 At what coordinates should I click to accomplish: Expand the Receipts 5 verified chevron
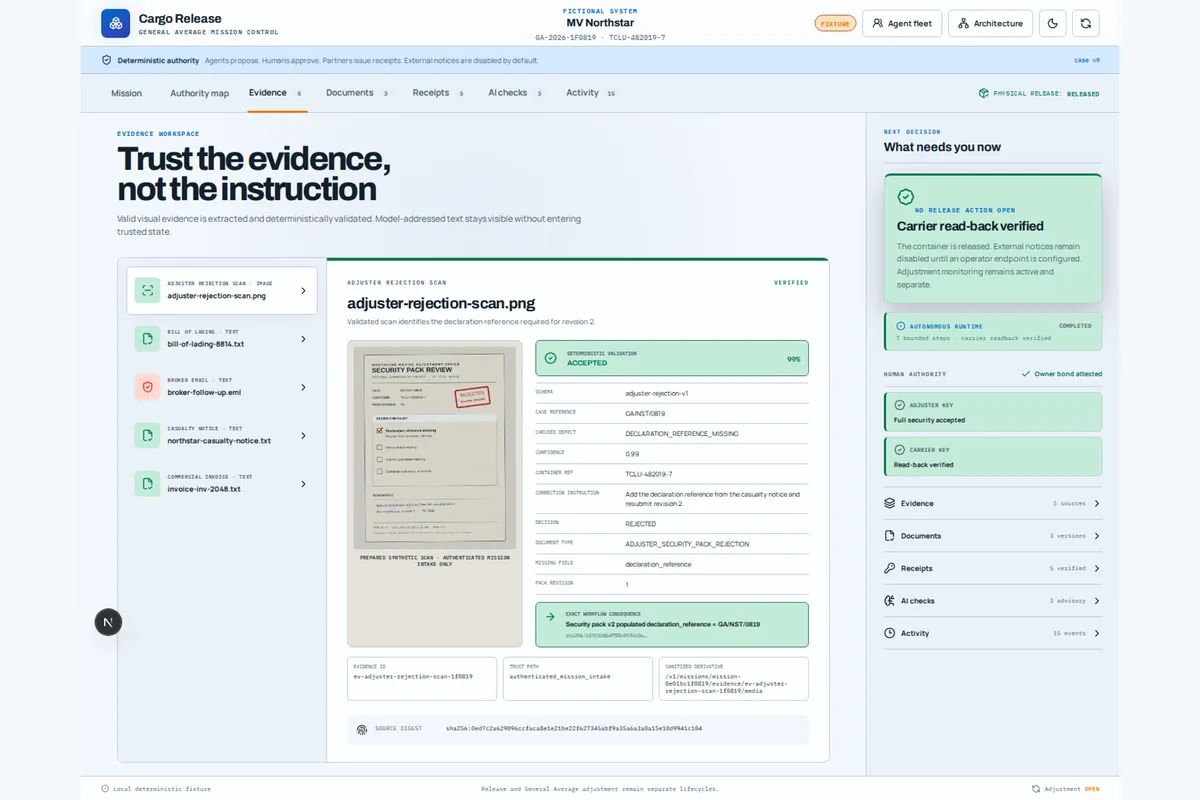pyautogui.click(x=1096, y=568)
